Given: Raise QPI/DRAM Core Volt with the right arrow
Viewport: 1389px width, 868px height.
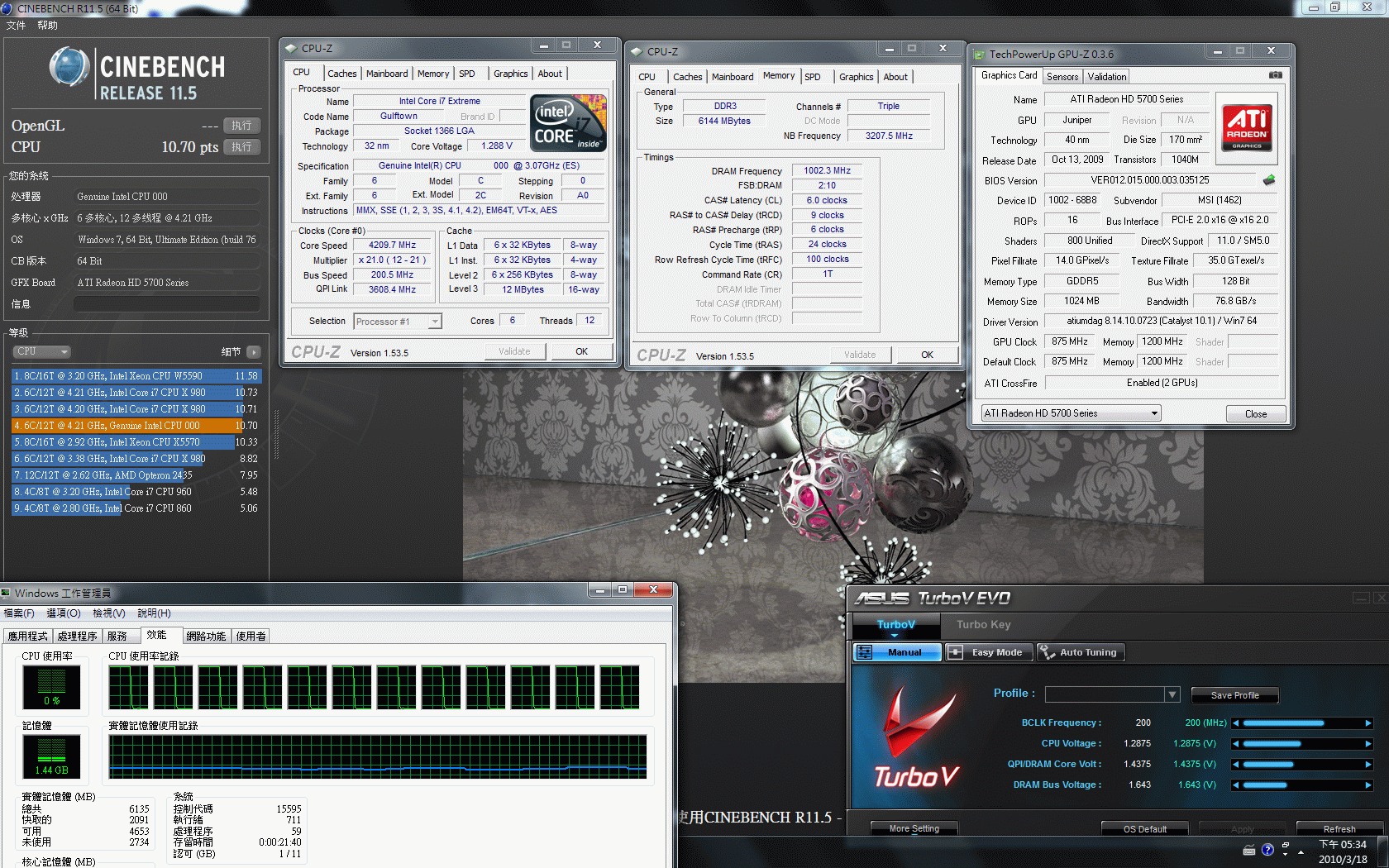Looking at the screenshot, I should 1368,765.
